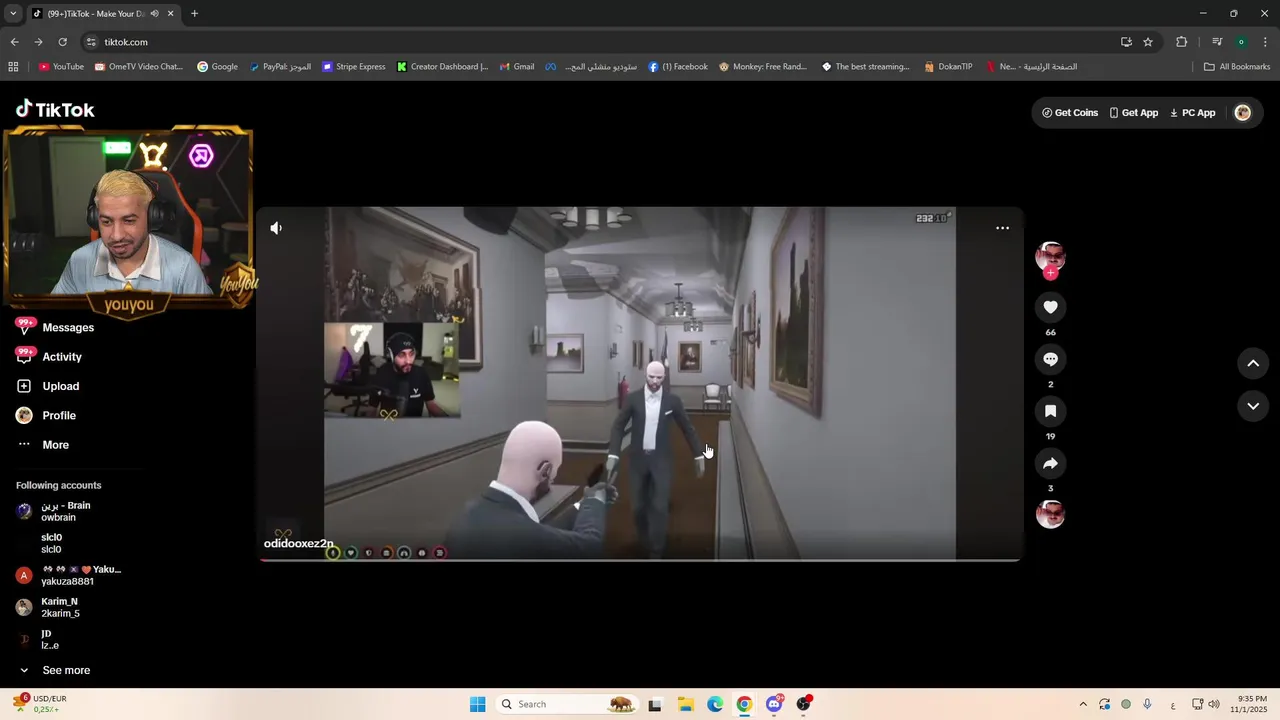
Task: Mute the TikTok video sound
Action: [x=276, y=228]
